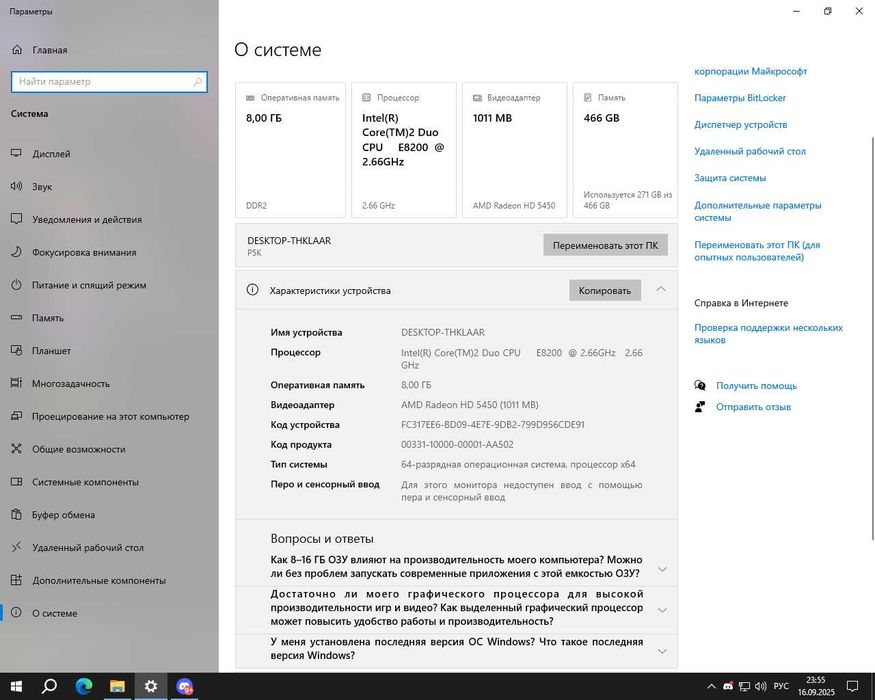Click the Home icon beside Главная
The width and height of the screenshot is (875, 700).
click(17, 50)
